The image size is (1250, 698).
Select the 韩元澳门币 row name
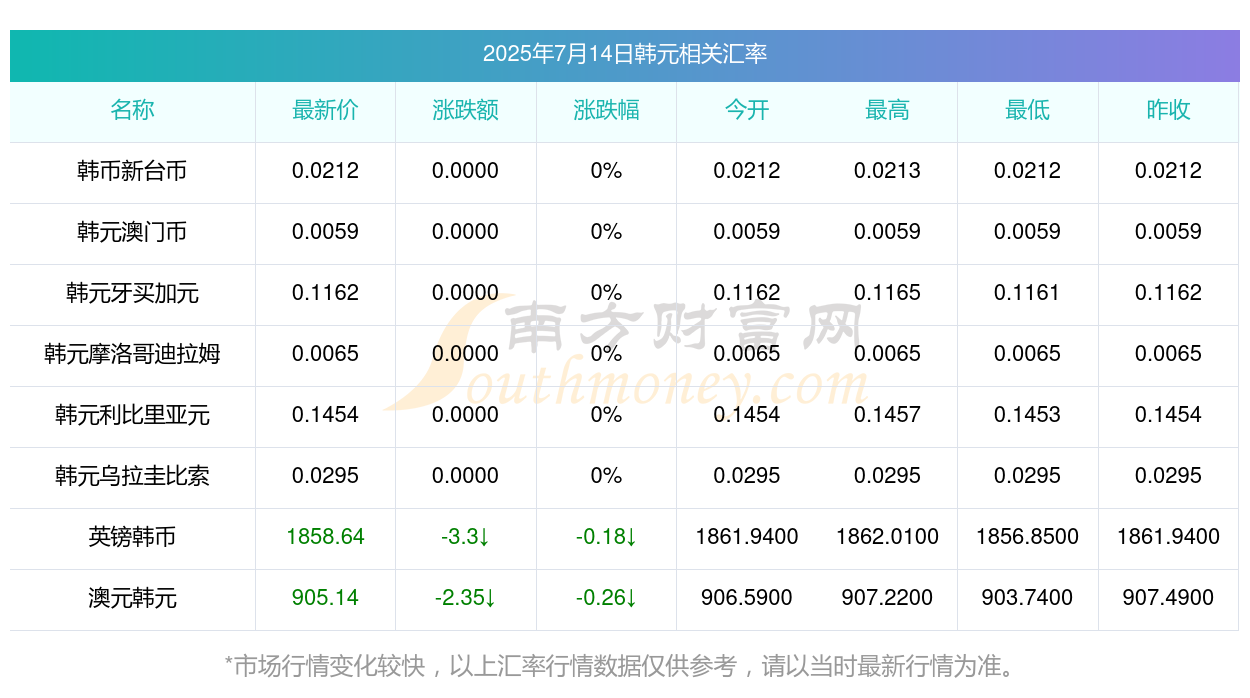pyautogui.click(x=132, y=232)
